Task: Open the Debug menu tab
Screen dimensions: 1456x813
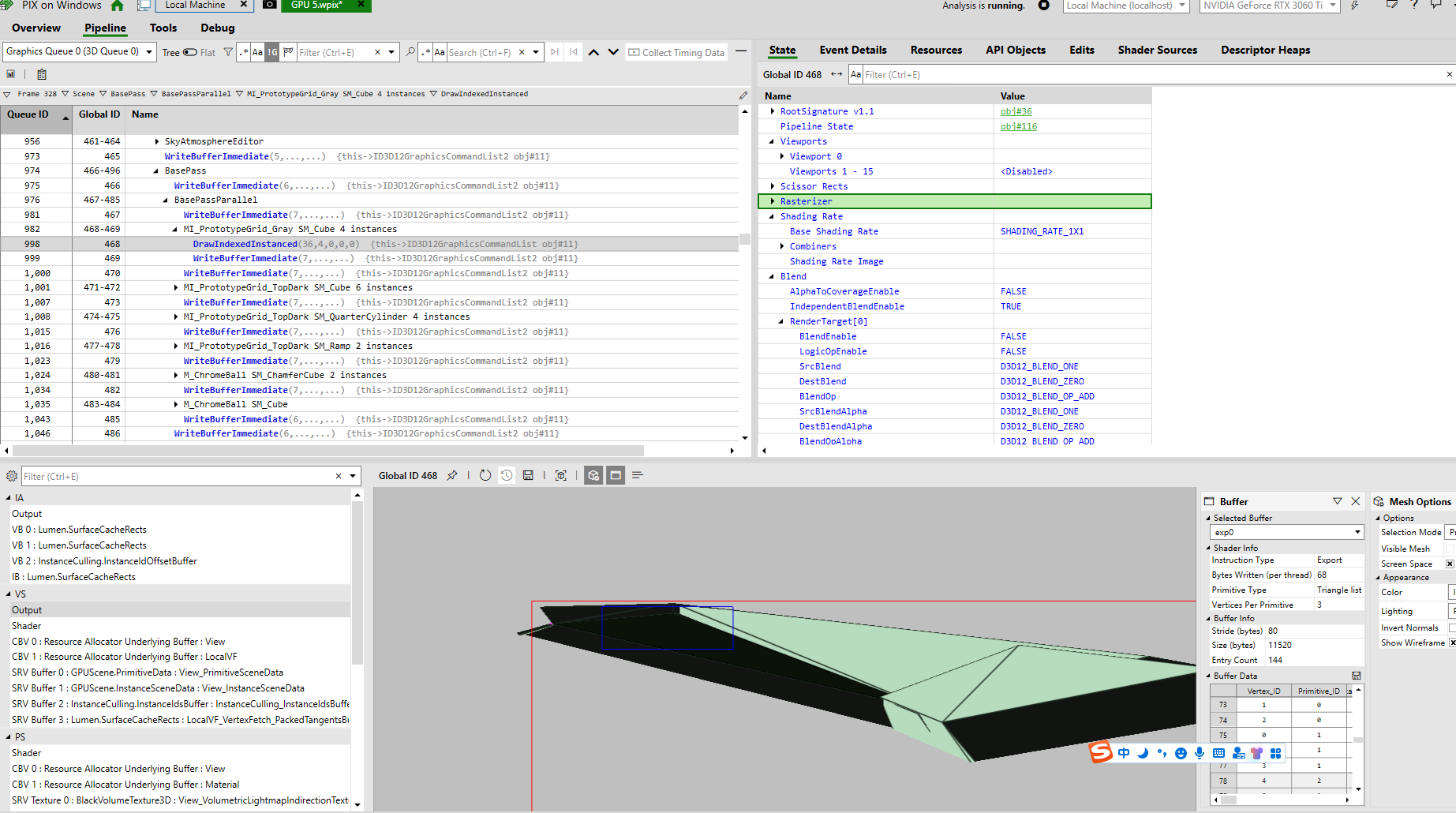Action: point(218,28)
